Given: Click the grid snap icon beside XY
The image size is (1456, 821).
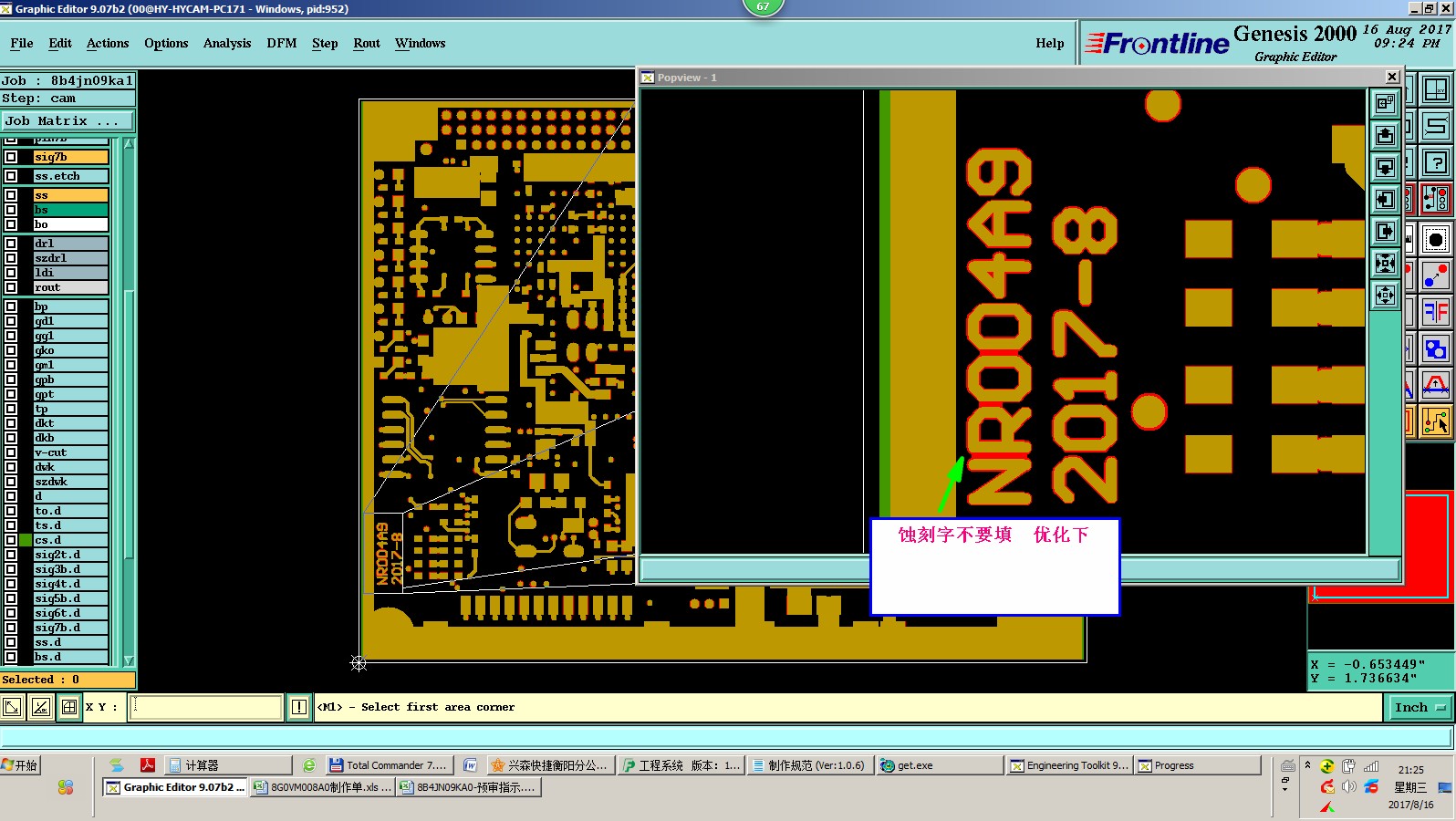Looking at the screenshot, I should [x=69, y=707].
